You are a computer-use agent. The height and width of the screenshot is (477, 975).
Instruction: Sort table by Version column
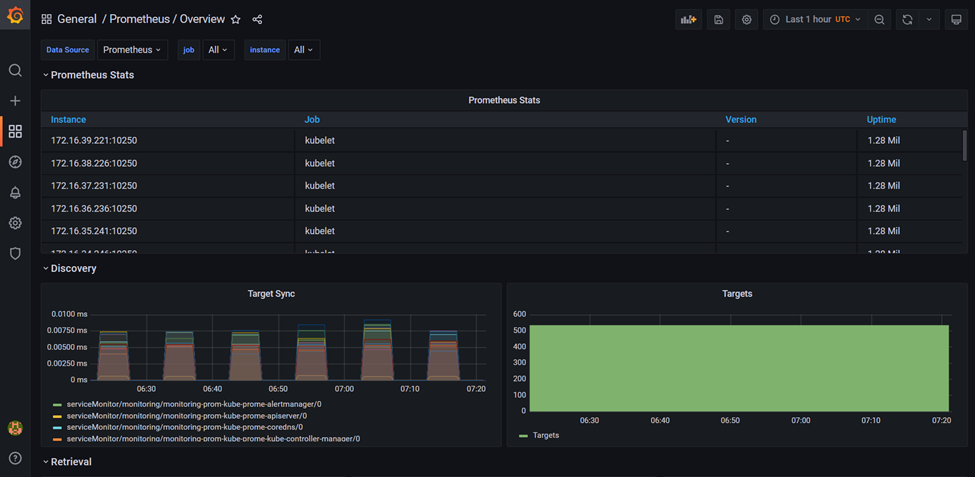(x=741, y=119)
